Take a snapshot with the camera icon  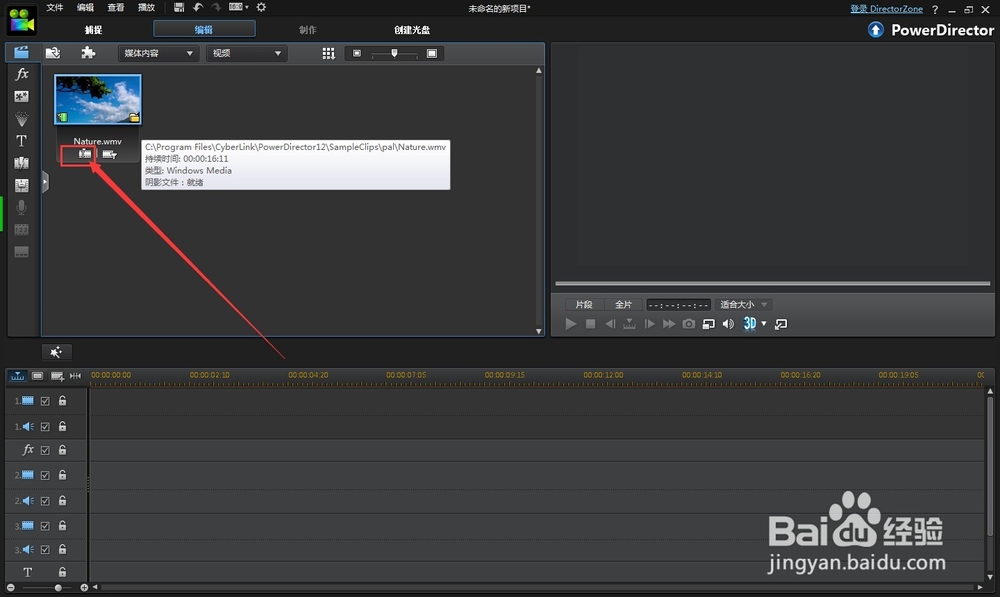point(689,324)
